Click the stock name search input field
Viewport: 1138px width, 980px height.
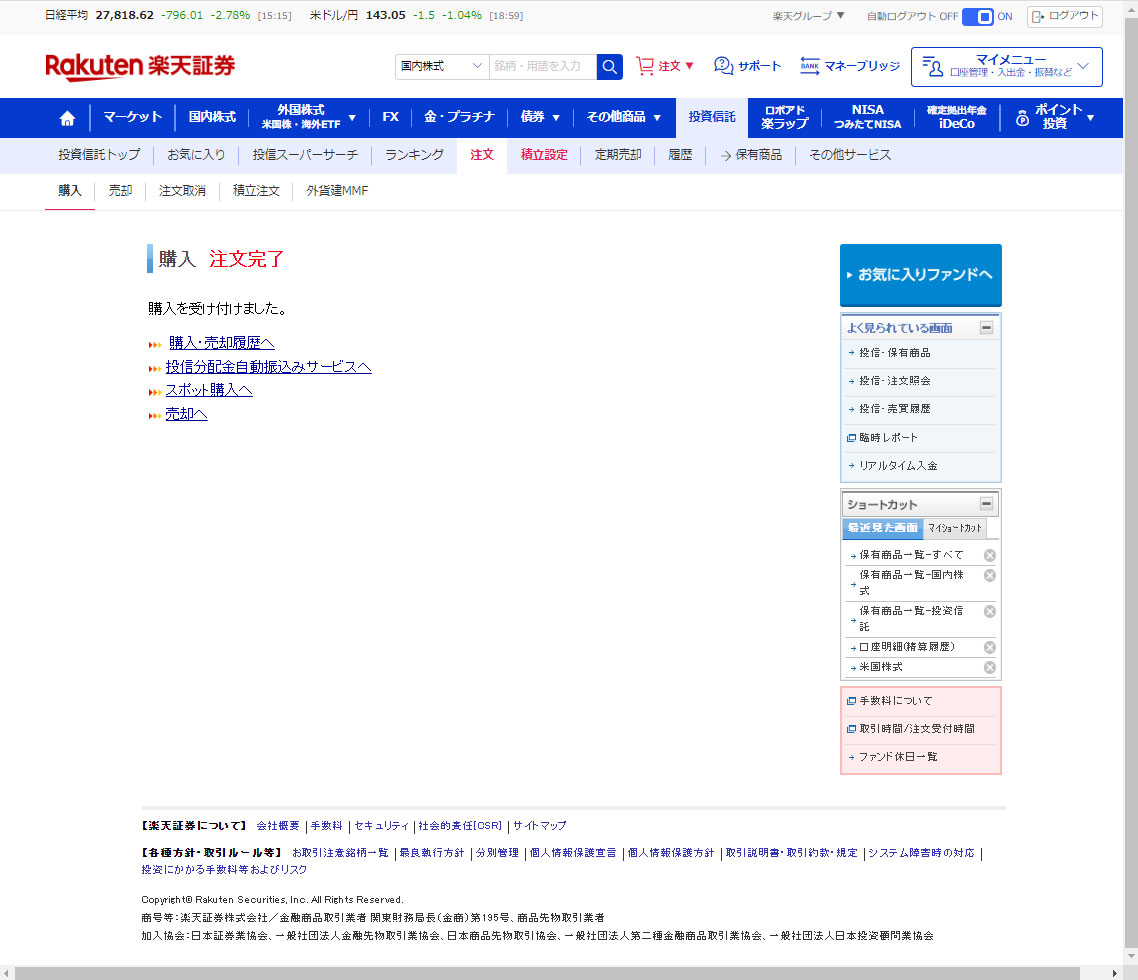click(542, 67)
